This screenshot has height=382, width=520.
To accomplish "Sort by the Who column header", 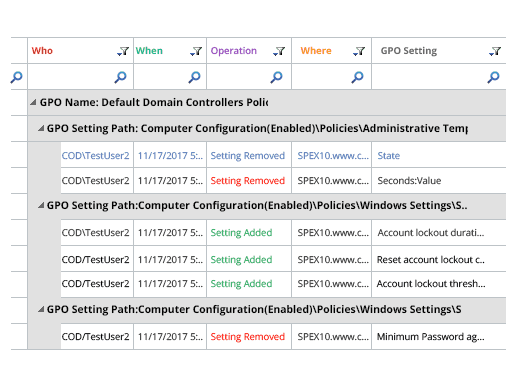I will point(42,51).
